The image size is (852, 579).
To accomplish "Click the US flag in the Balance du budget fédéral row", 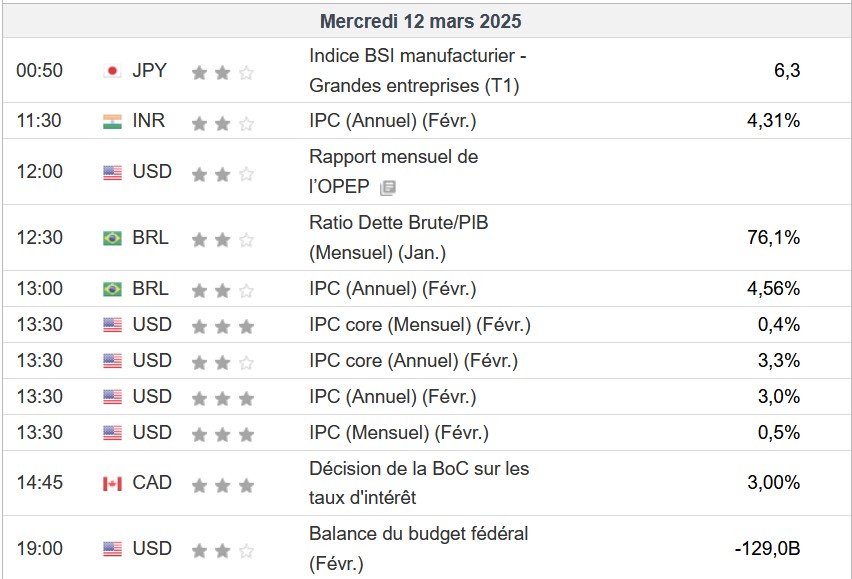I will point(112,549).
